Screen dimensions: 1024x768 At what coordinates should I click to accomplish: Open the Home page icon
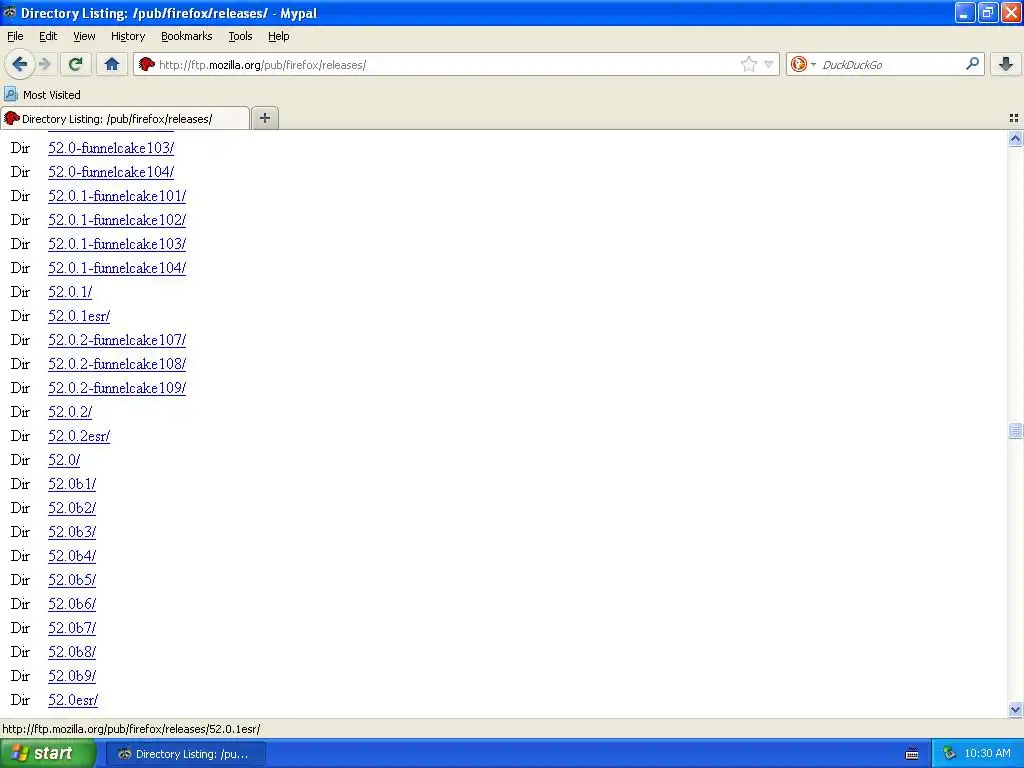tap(112, 64)
